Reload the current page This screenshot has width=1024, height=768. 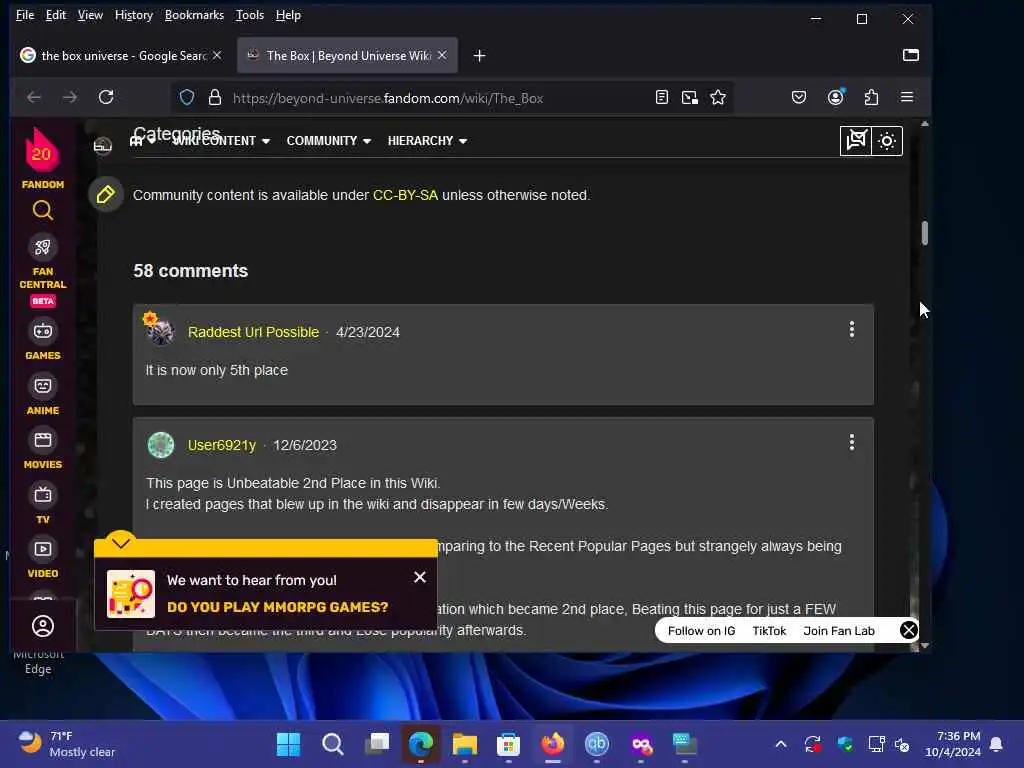pos(106,97)
